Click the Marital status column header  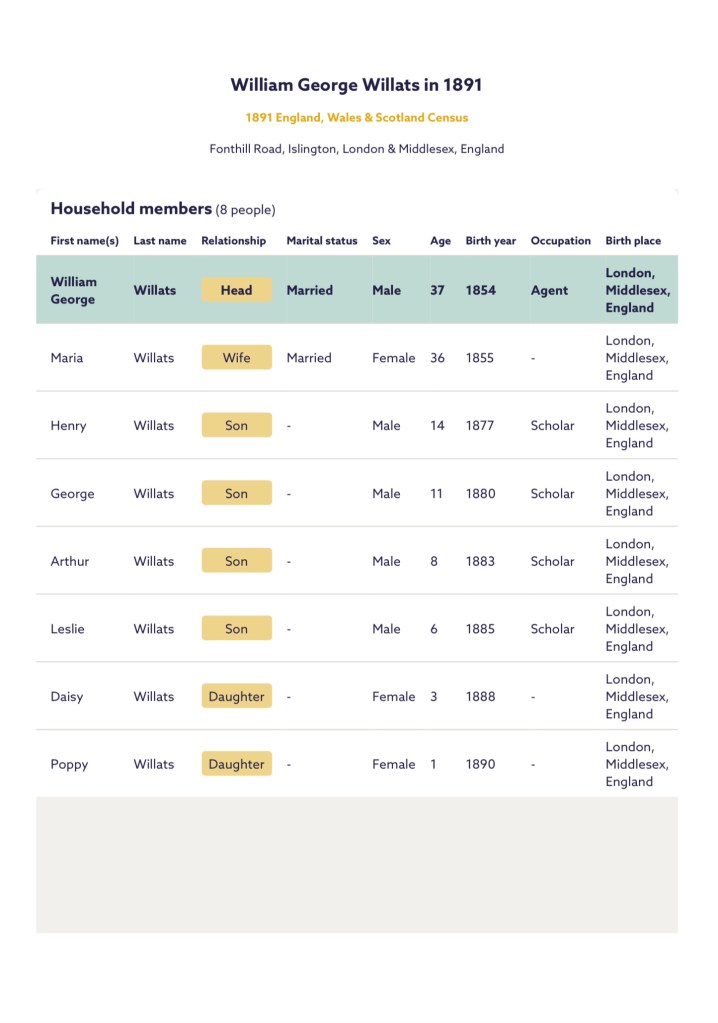pos(322,241)
